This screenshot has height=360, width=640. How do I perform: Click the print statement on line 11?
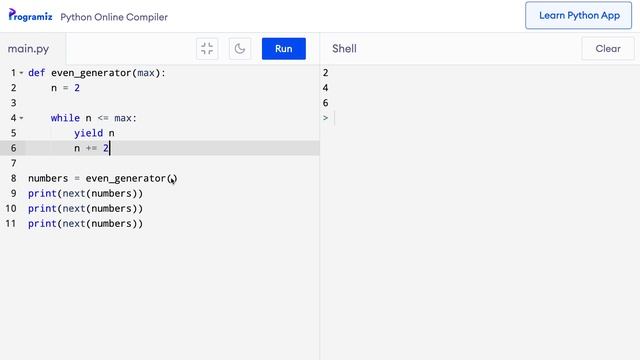pos(85,224)
